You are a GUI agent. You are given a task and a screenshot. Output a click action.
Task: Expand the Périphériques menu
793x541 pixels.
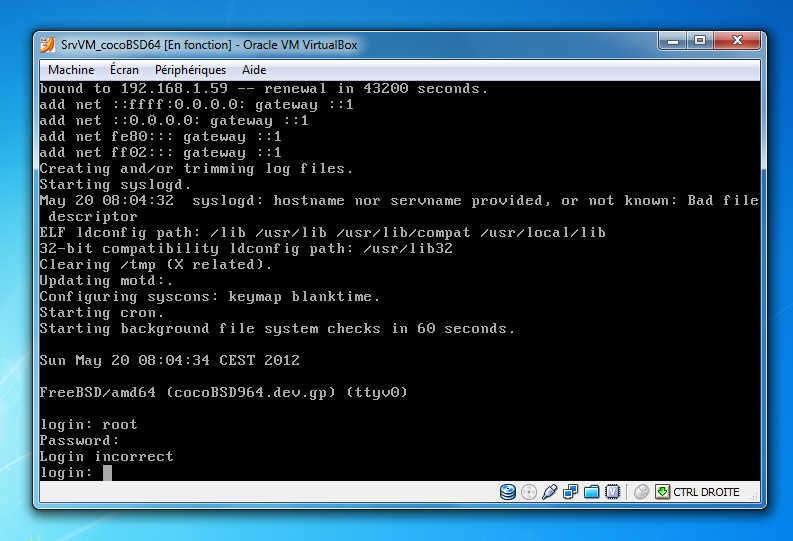tap(190, 70)
